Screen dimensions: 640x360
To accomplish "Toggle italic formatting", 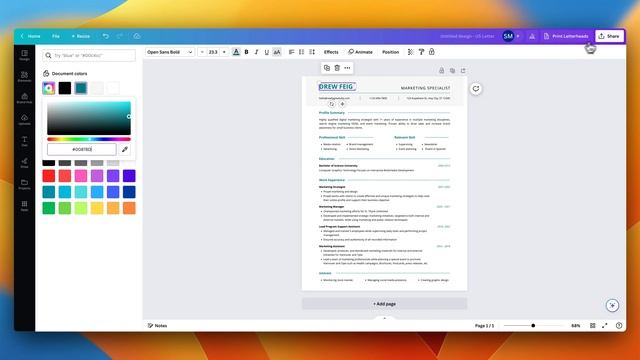I will tap(256, 52).
